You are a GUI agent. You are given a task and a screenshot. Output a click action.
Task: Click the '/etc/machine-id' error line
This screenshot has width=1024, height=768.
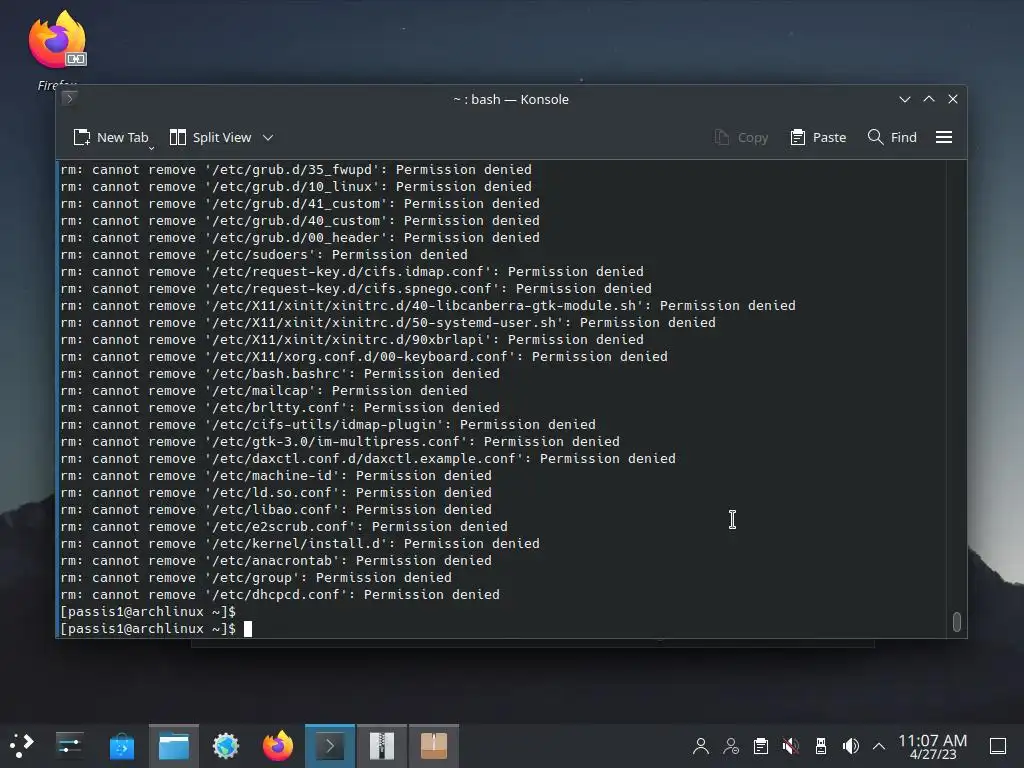pos(276,475)
